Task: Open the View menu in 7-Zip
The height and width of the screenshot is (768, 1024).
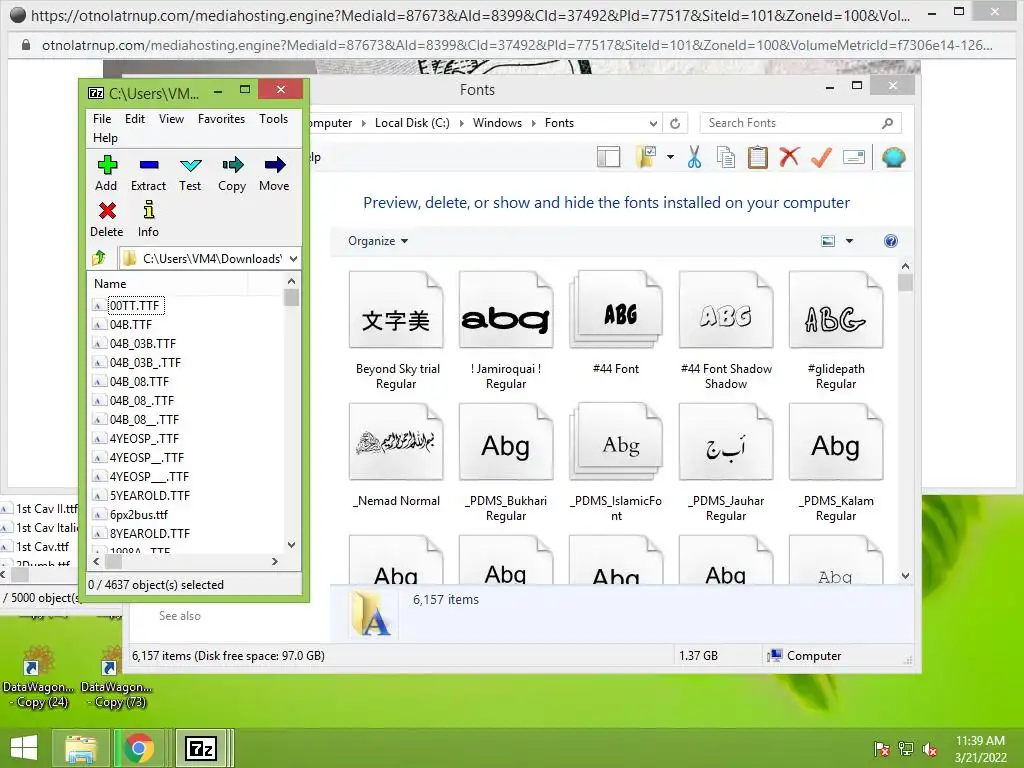Action: pyautogui.click(x=171, y=119)
